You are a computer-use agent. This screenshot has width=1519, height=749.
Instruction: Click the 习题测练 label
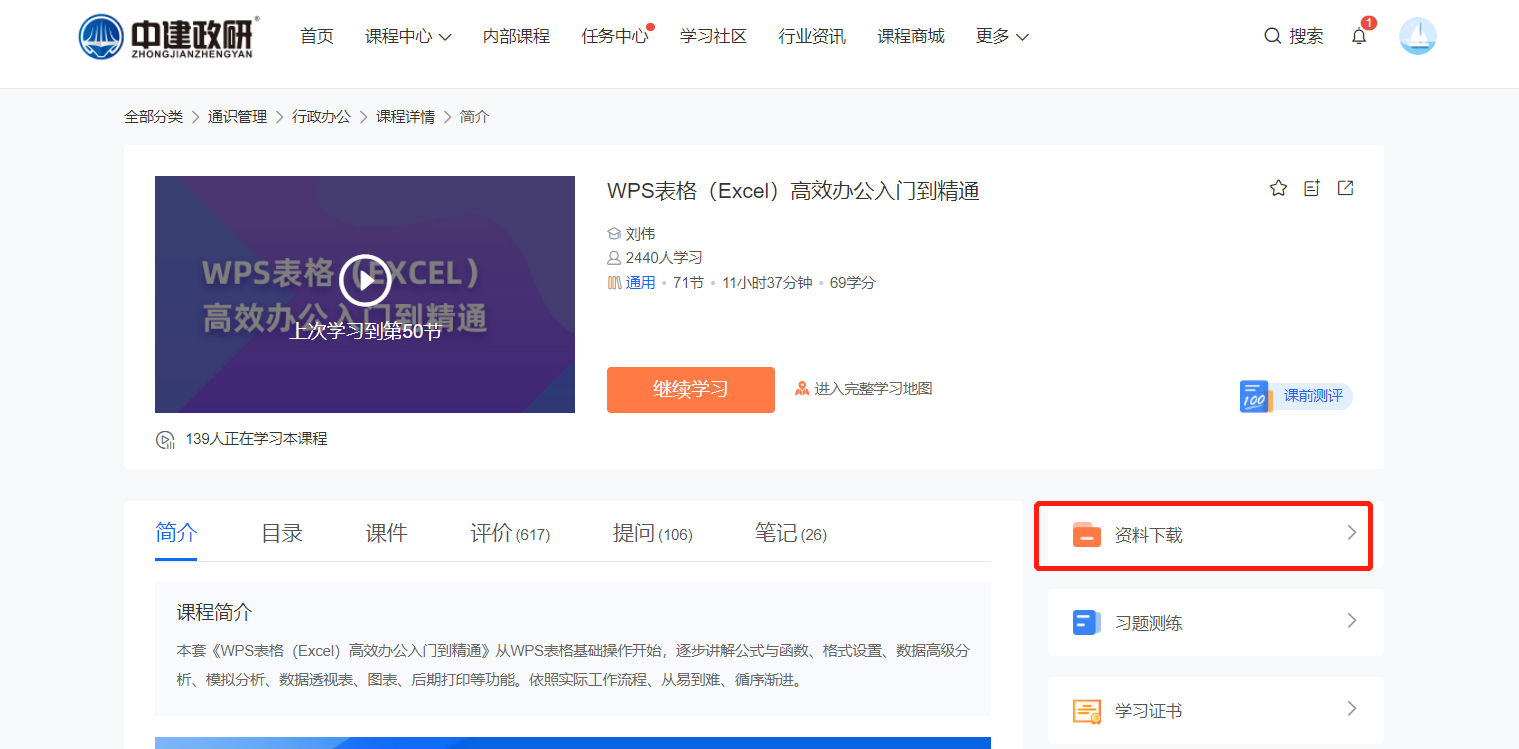coord(1148,623)
